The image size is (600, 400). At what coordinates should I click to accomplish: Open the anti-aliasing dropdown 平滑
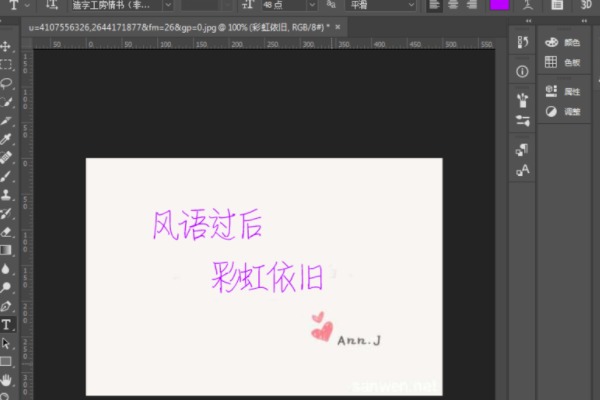380,5
